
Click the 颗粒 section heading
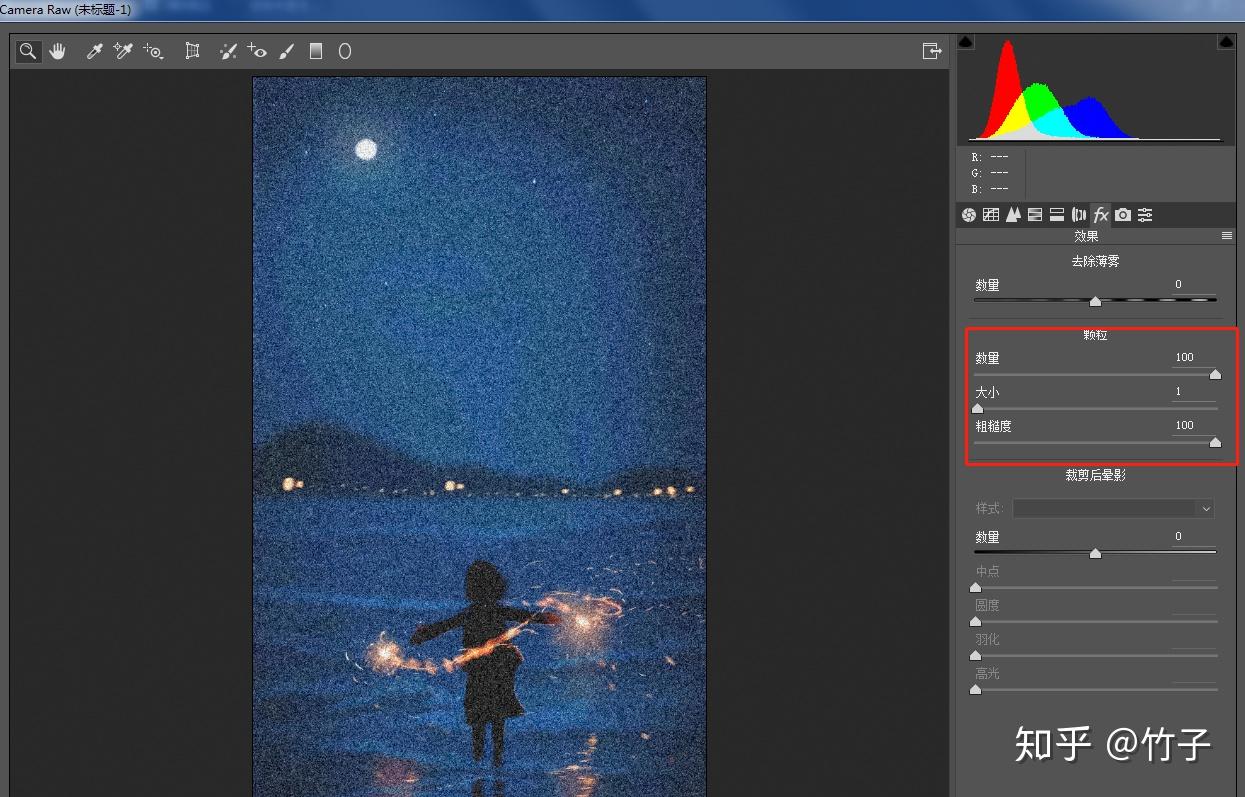[x=1095, y=335]
